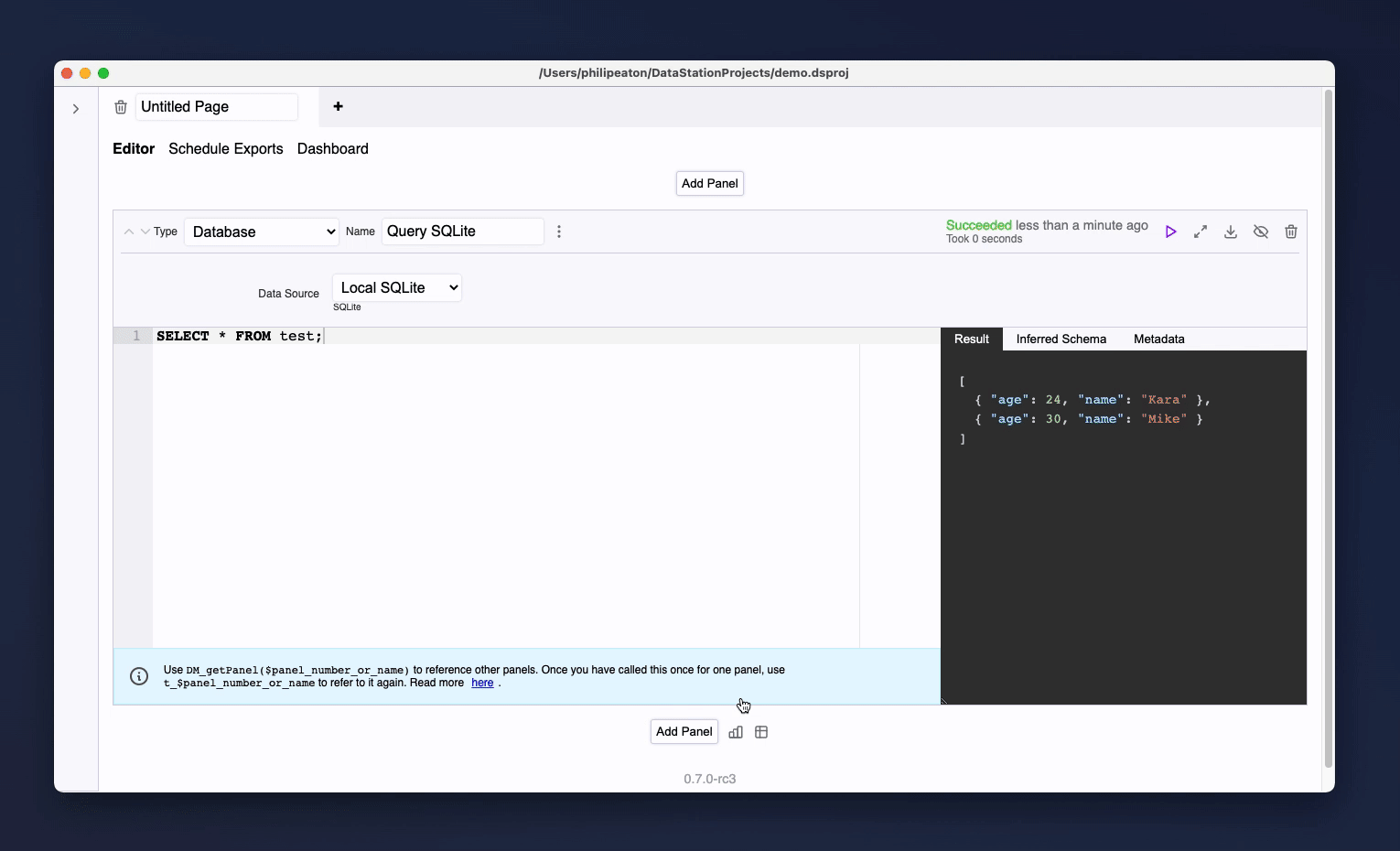
Task: Run the Query SQLite panel
Action: pyautogui.click(x=1171, y=232)
